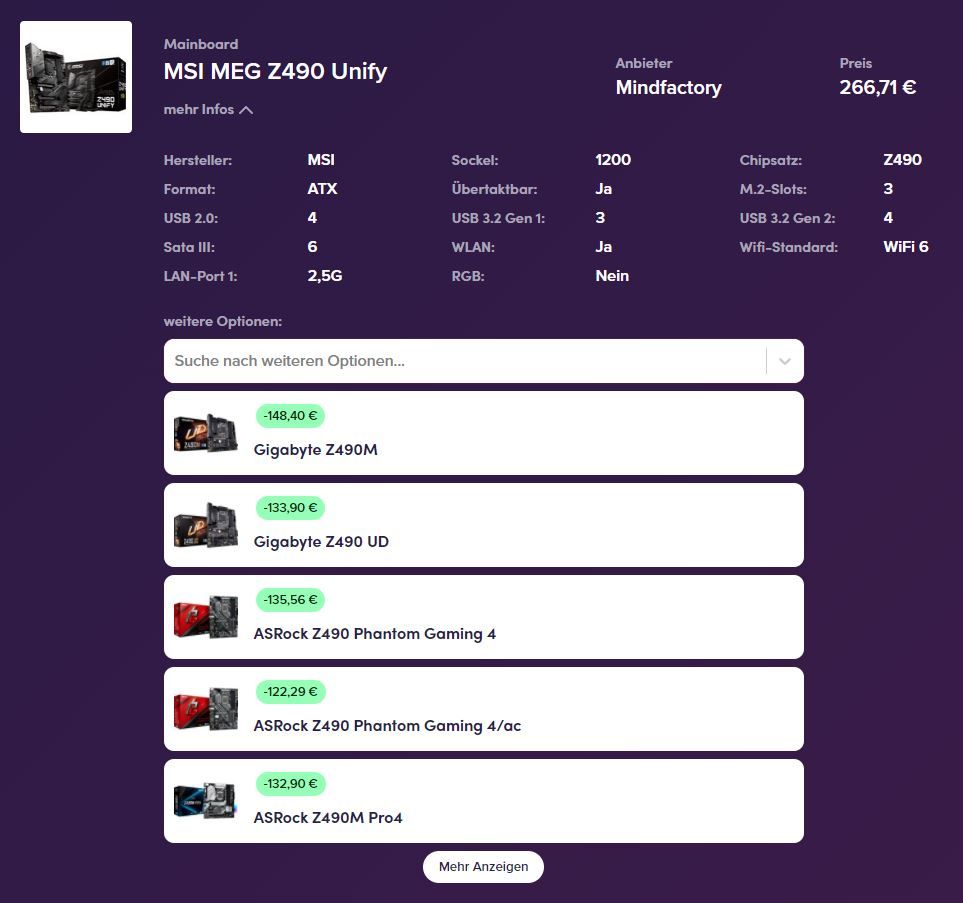The image size is (963, 903).
Task: Click the -133,90 € price badge
Action: tap(290, 508)
